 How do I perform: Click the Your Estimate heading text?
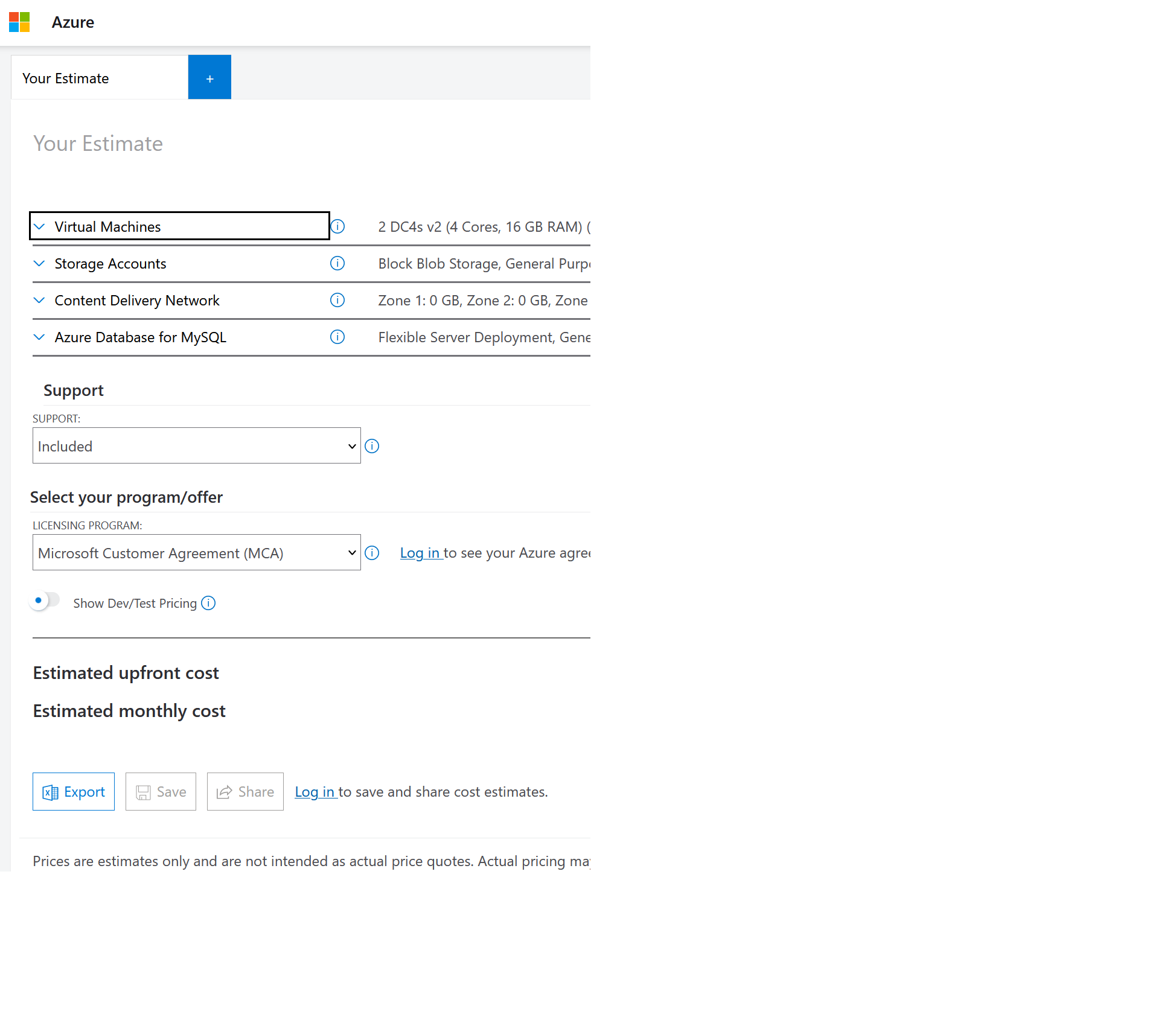(98, 144)
